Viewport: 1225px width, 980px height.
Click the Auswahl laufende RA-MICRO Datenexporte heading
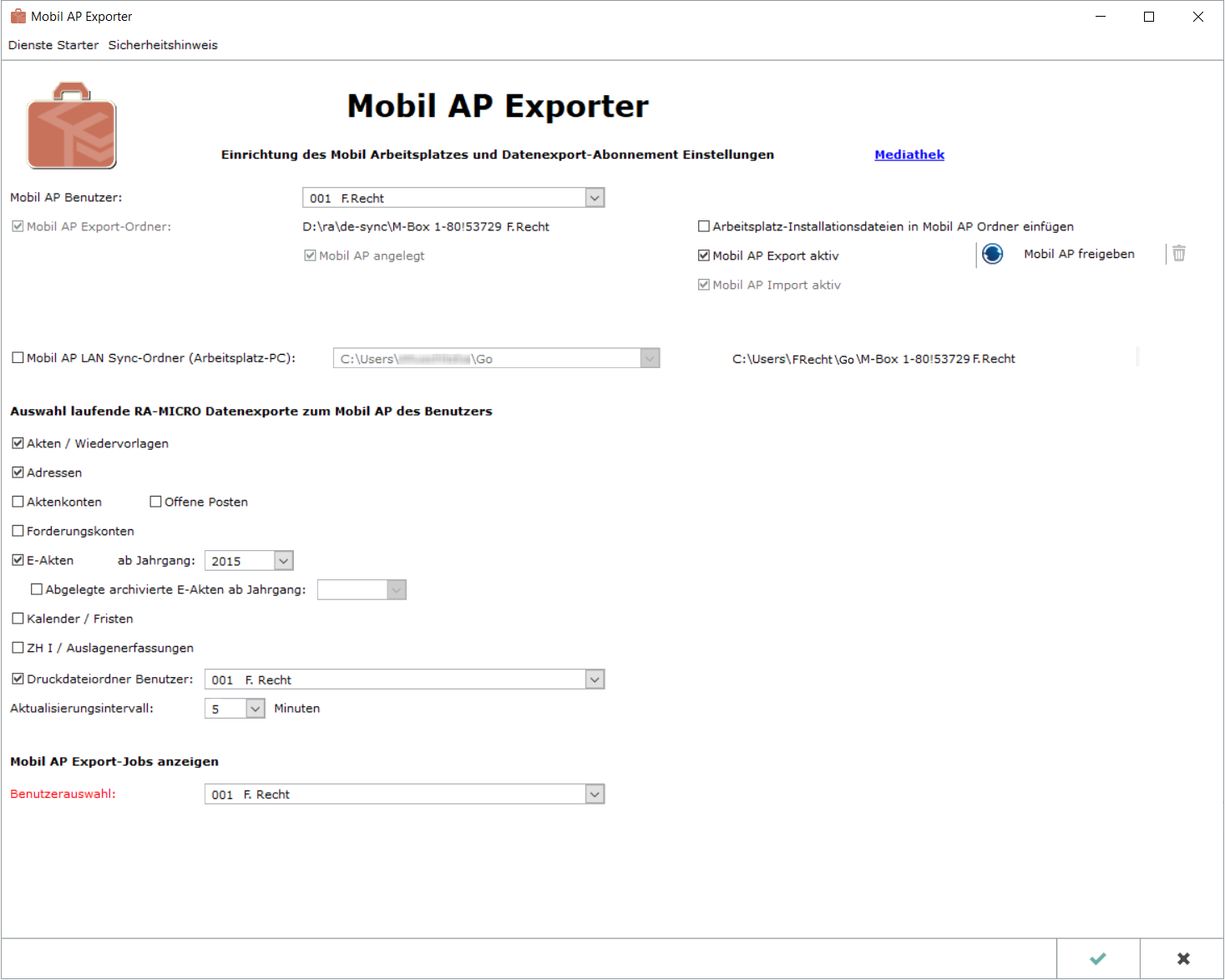click(251, 411)
